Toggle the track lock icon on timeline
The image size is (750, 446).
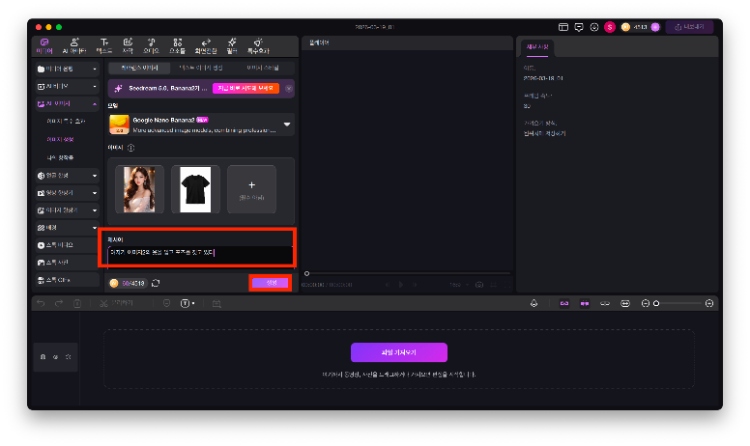(42, 356)
